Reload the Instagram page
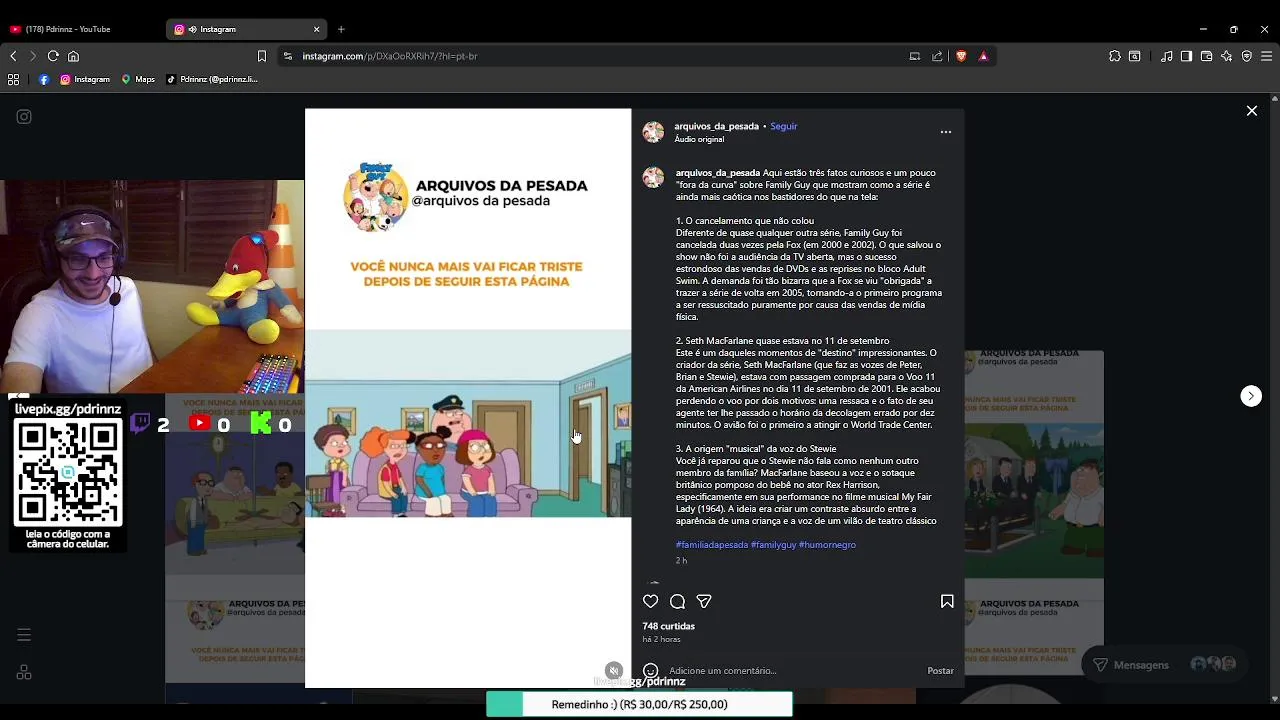Image resolution: width=1280 pixels, height=720 pixels. (53, 56)
